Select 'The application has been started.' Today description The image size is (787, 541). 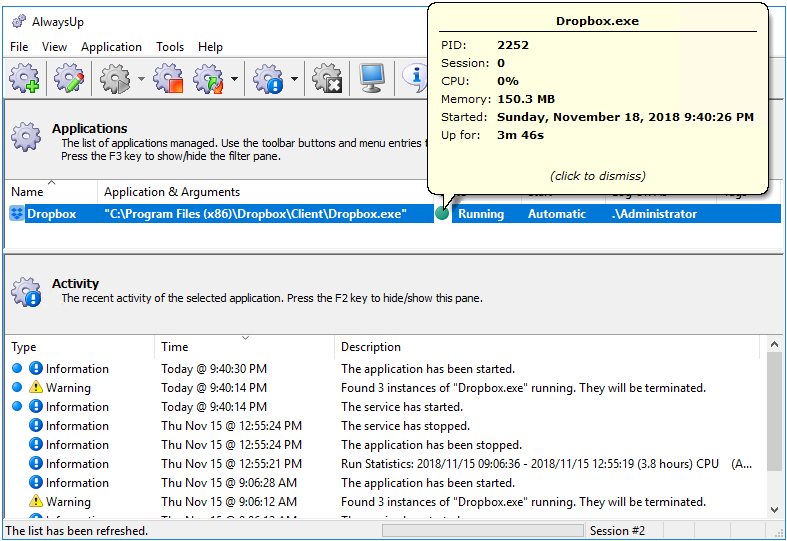[428, 369]
